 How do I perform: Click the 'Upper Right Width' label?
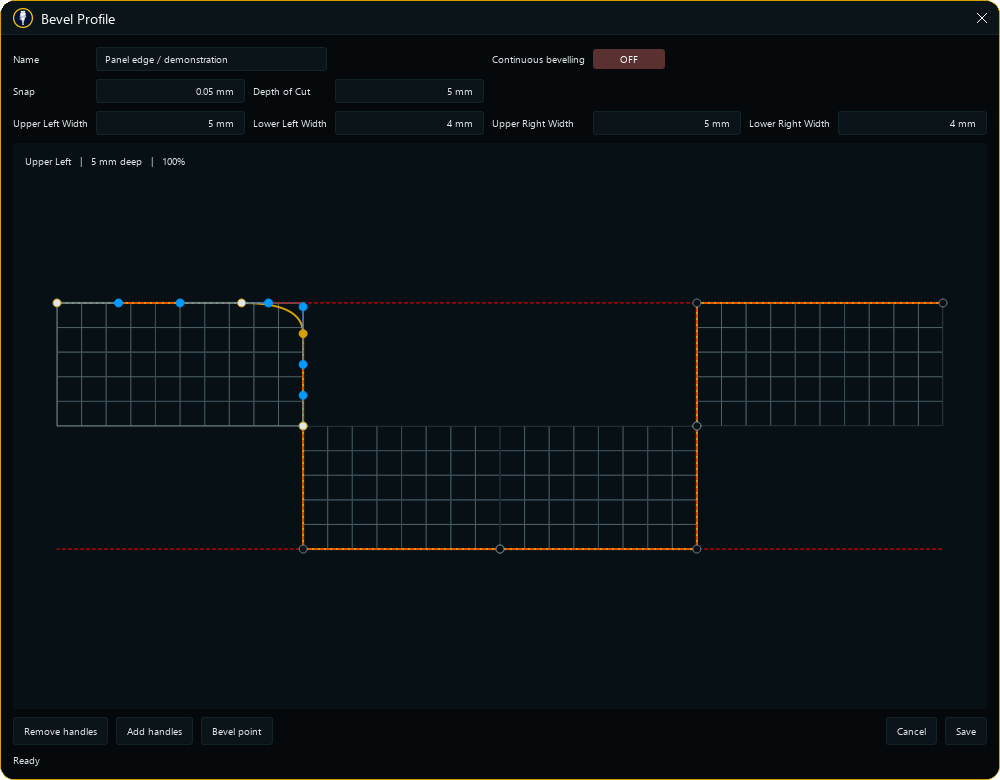[533, 124]
